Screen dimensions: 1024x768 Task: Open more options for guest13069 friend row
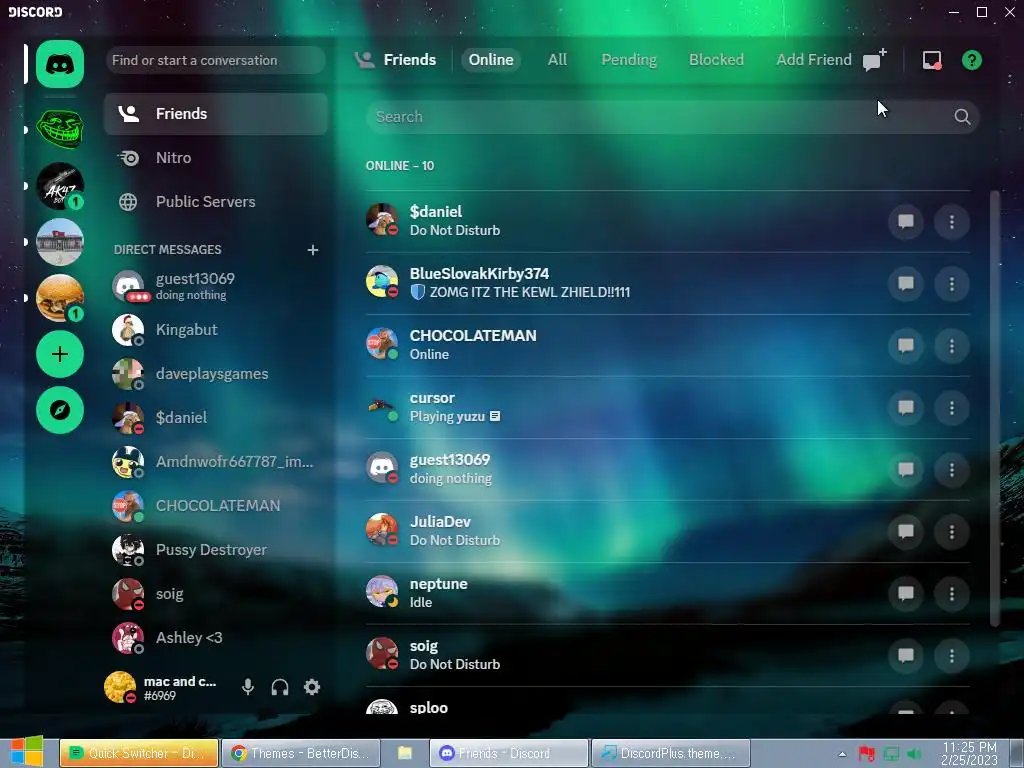coord(952,470)
